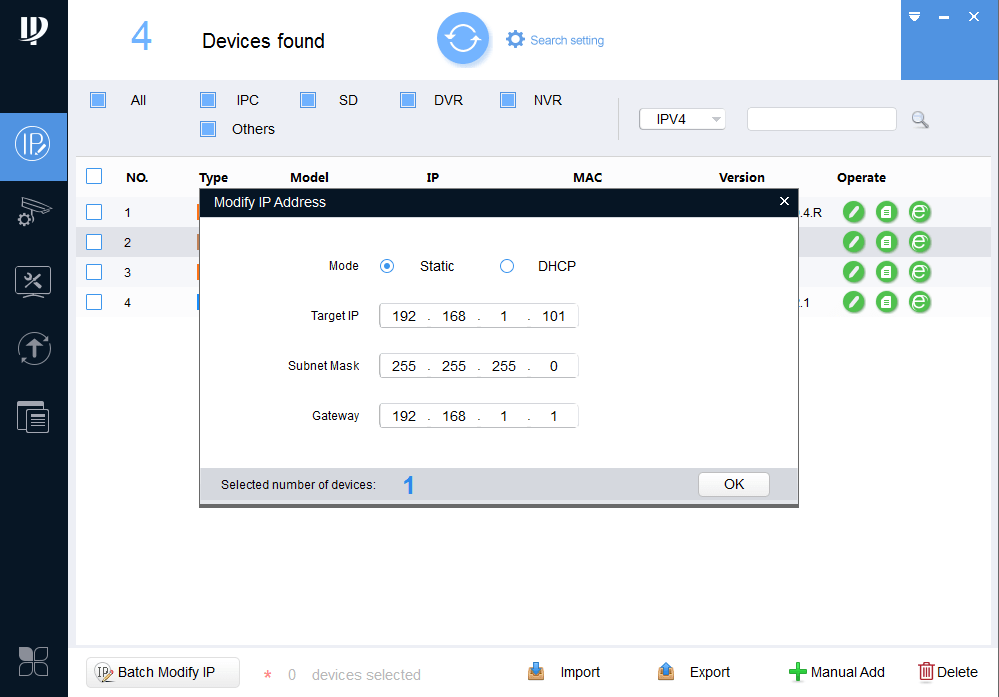
Task: Open the device upgrade sidebar icon
Action: 33,348
